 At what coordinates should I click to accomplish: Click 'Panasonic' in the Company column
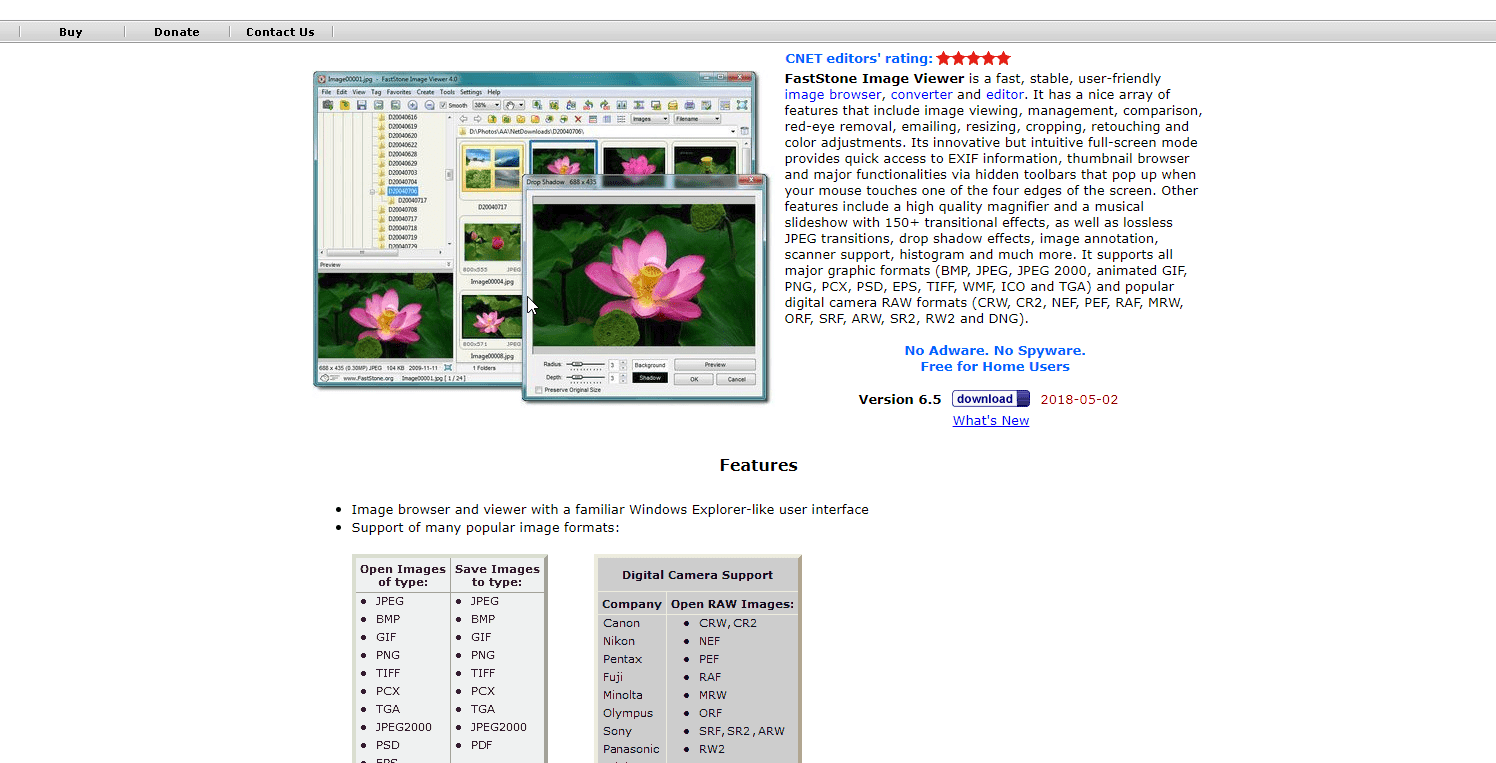click(x=630, y=749)
